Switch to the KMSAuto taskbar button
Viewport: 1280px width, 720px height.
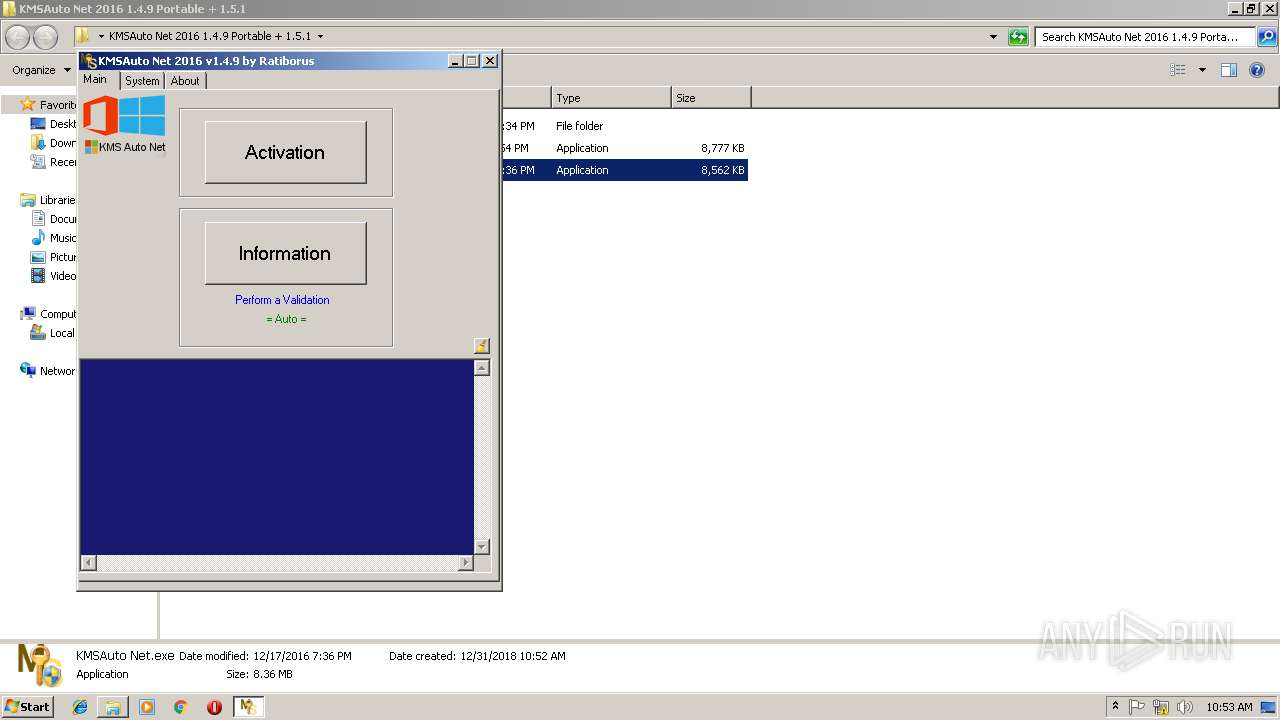[x=248, y=707]
